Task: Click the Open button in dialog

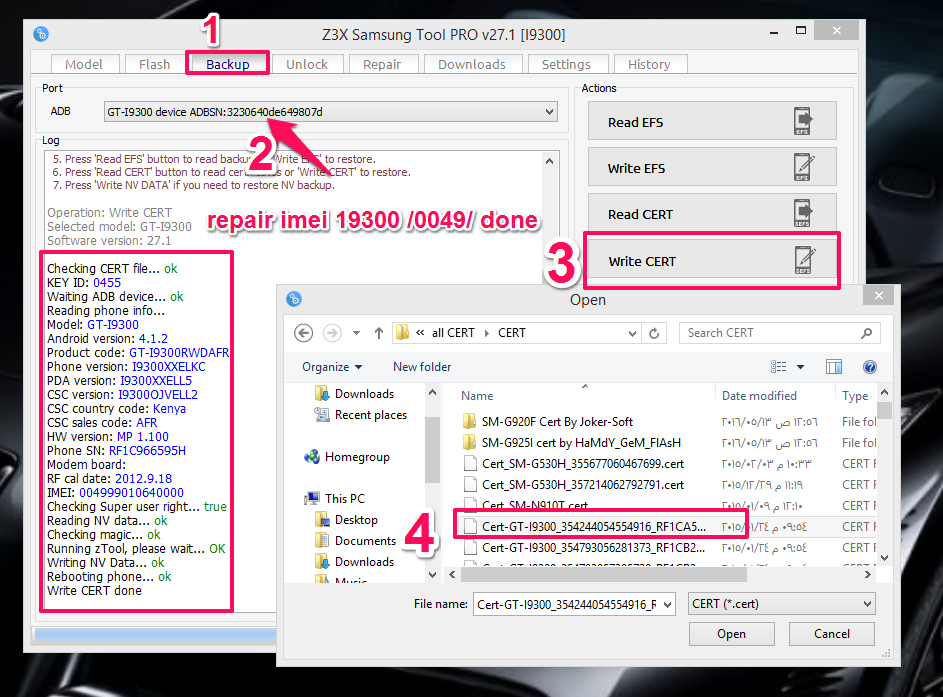Action: [731, 634]
